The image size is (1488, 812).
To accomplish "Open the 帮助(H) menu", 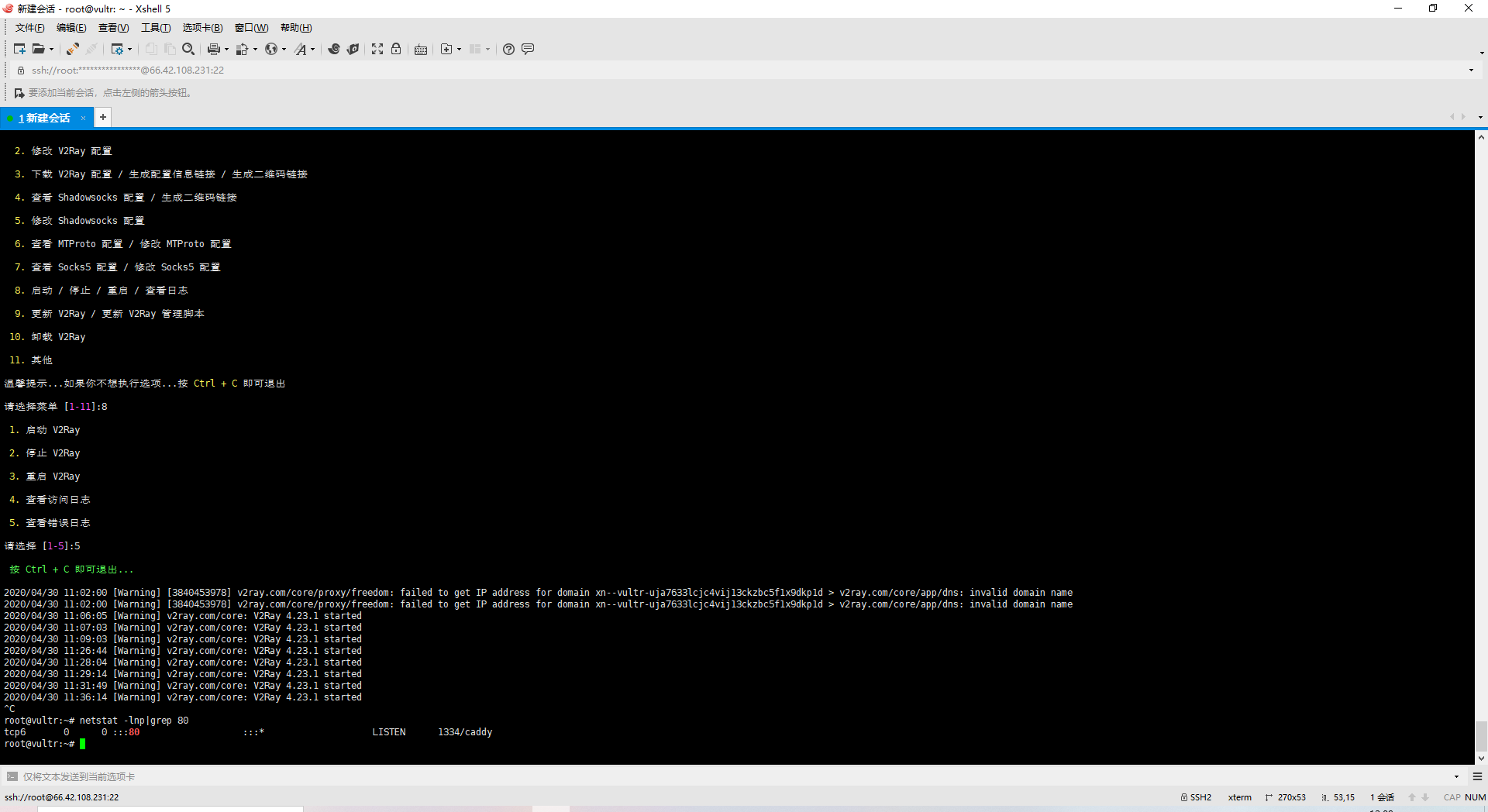I will [296, 28].
